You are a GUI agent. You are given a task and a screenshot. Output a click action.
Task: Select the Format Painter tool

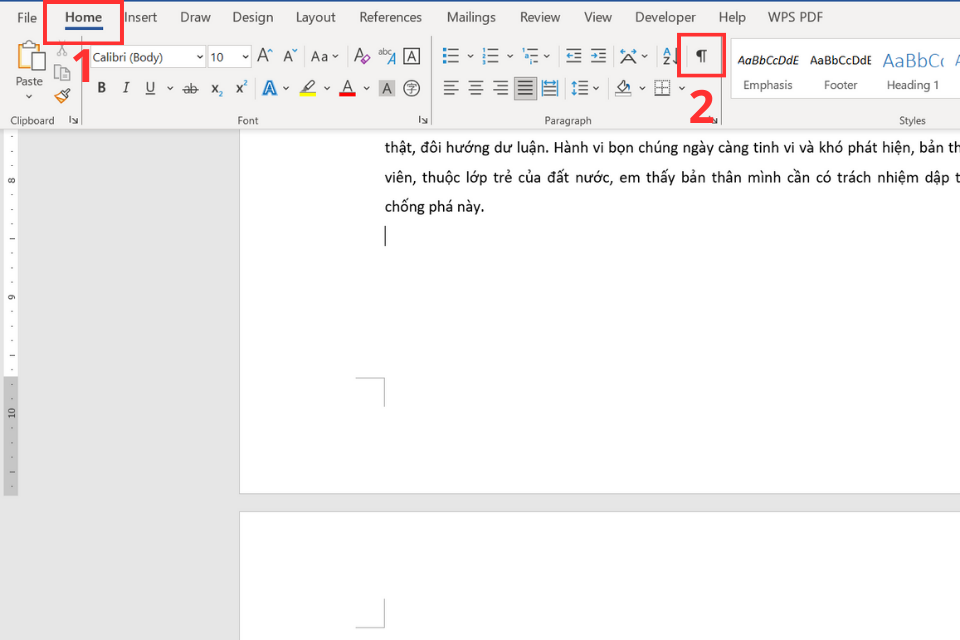[60, 96]
